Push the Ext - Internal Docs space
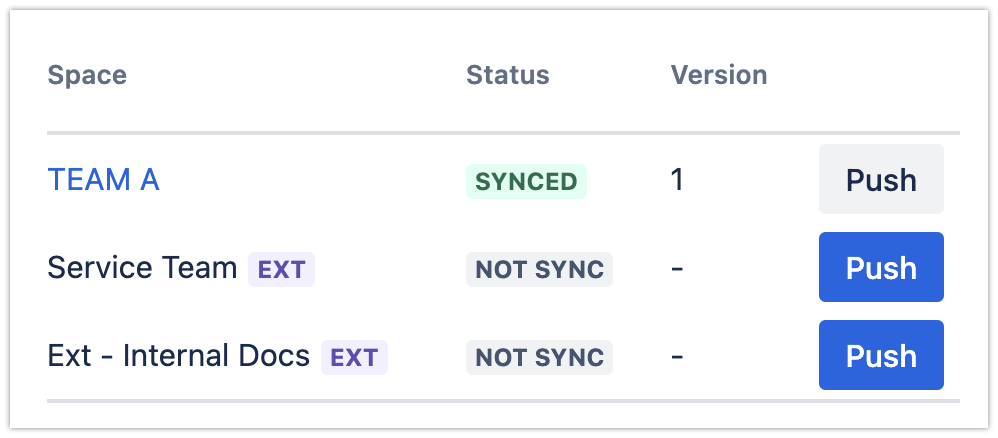This screenshot has height=438, width=998. coord(881,356)
